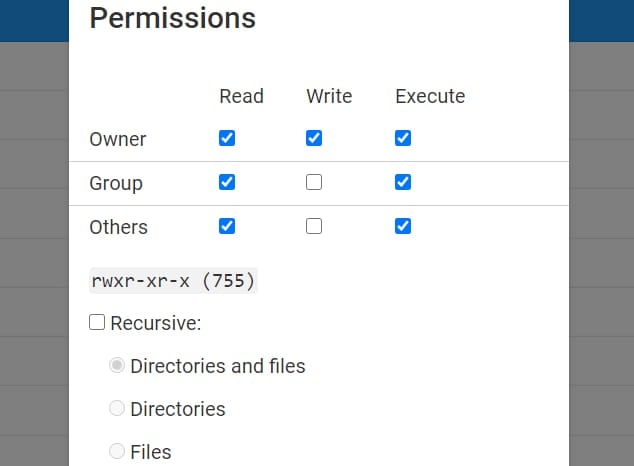Click the Write column header

click(329, 96)
